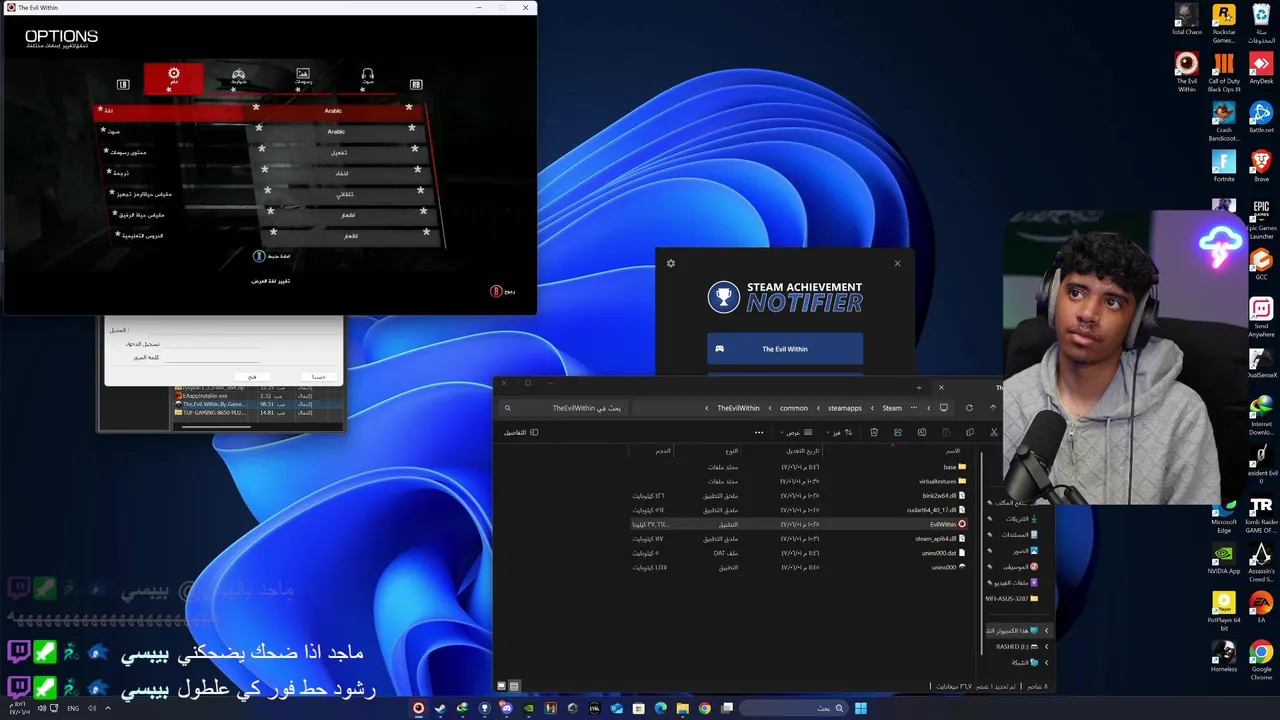Click the Date modified column header

tap(803, 451)
